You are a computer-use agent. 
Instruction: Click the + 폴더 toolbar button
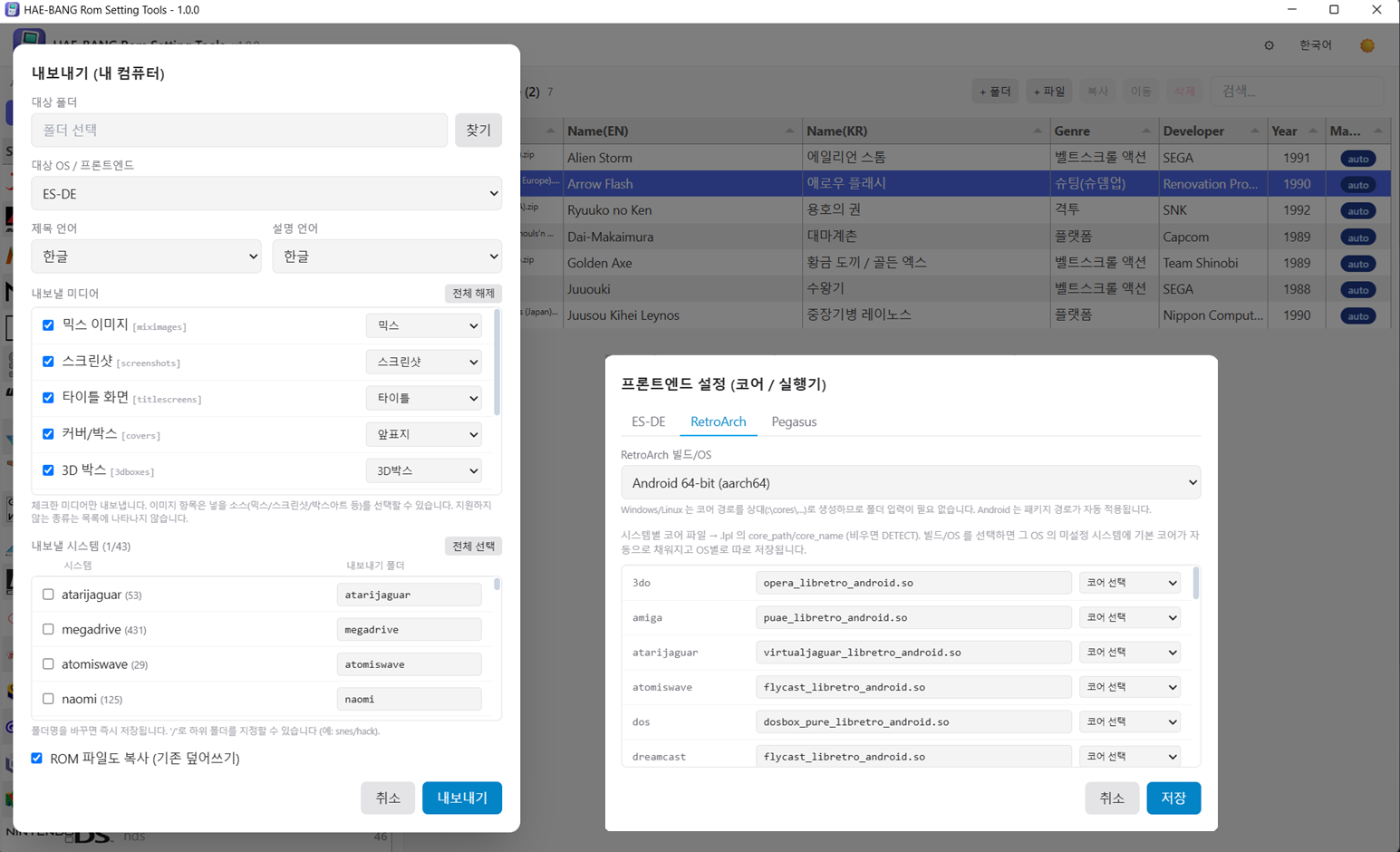pos(995,92)
